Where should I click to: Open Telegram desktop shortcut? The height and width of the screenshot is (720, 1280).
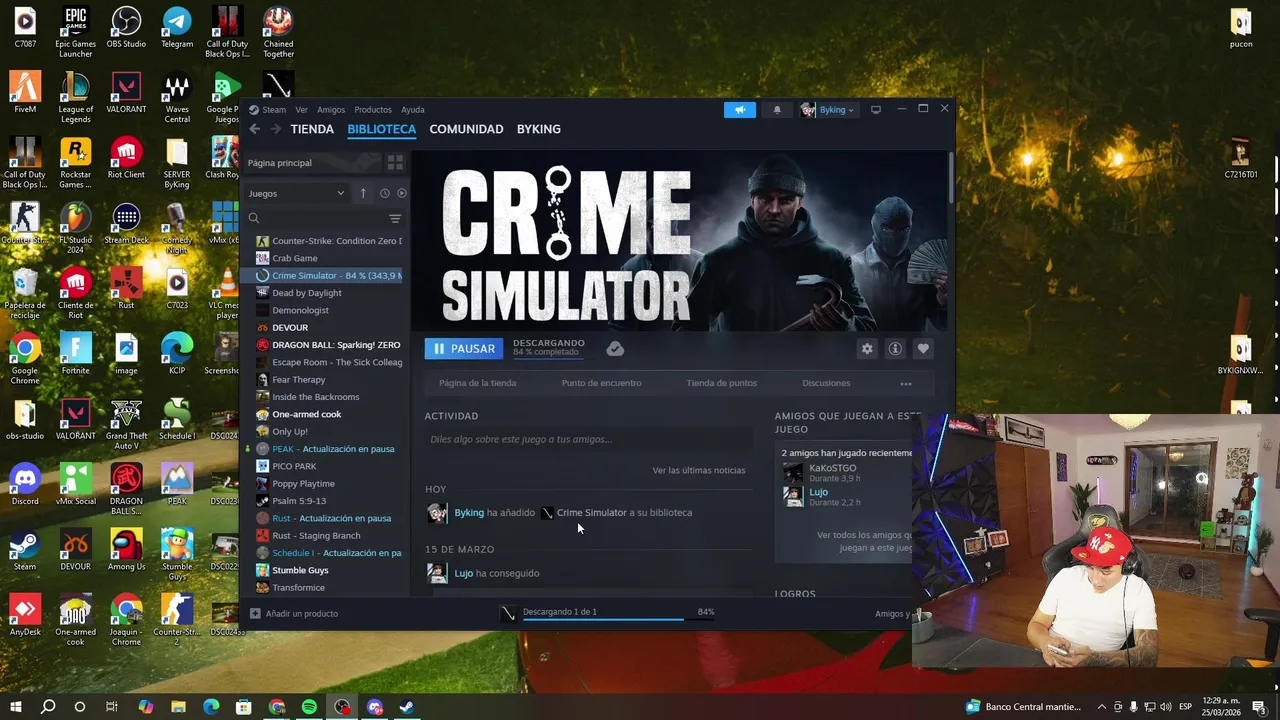[177, 27]
